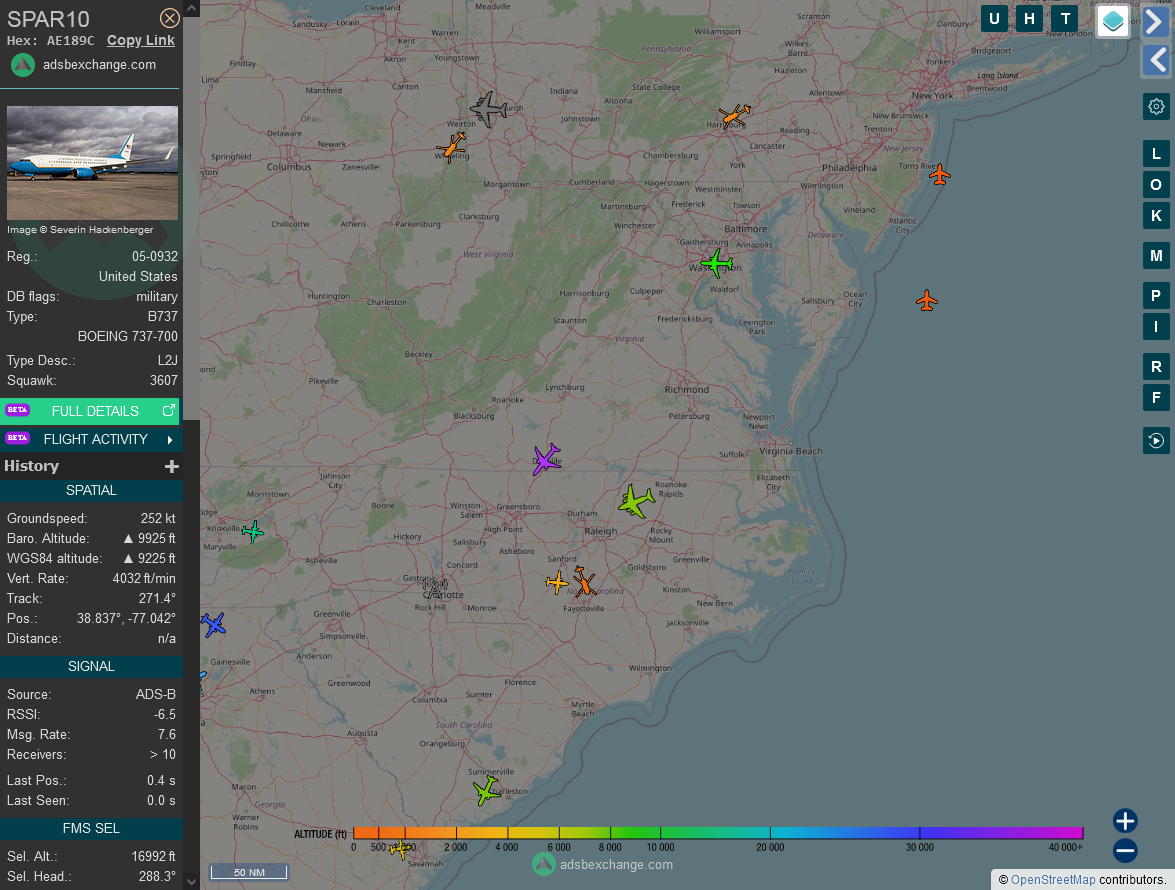Select the yellow aircraft near Savannah
This screenshot has height=890, width=1175.
click(401, 849)
